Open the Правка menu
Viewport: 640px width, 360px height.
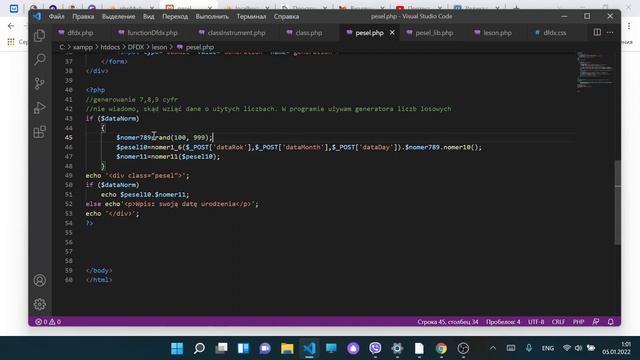pyautogui.click(x=83, y=16)
